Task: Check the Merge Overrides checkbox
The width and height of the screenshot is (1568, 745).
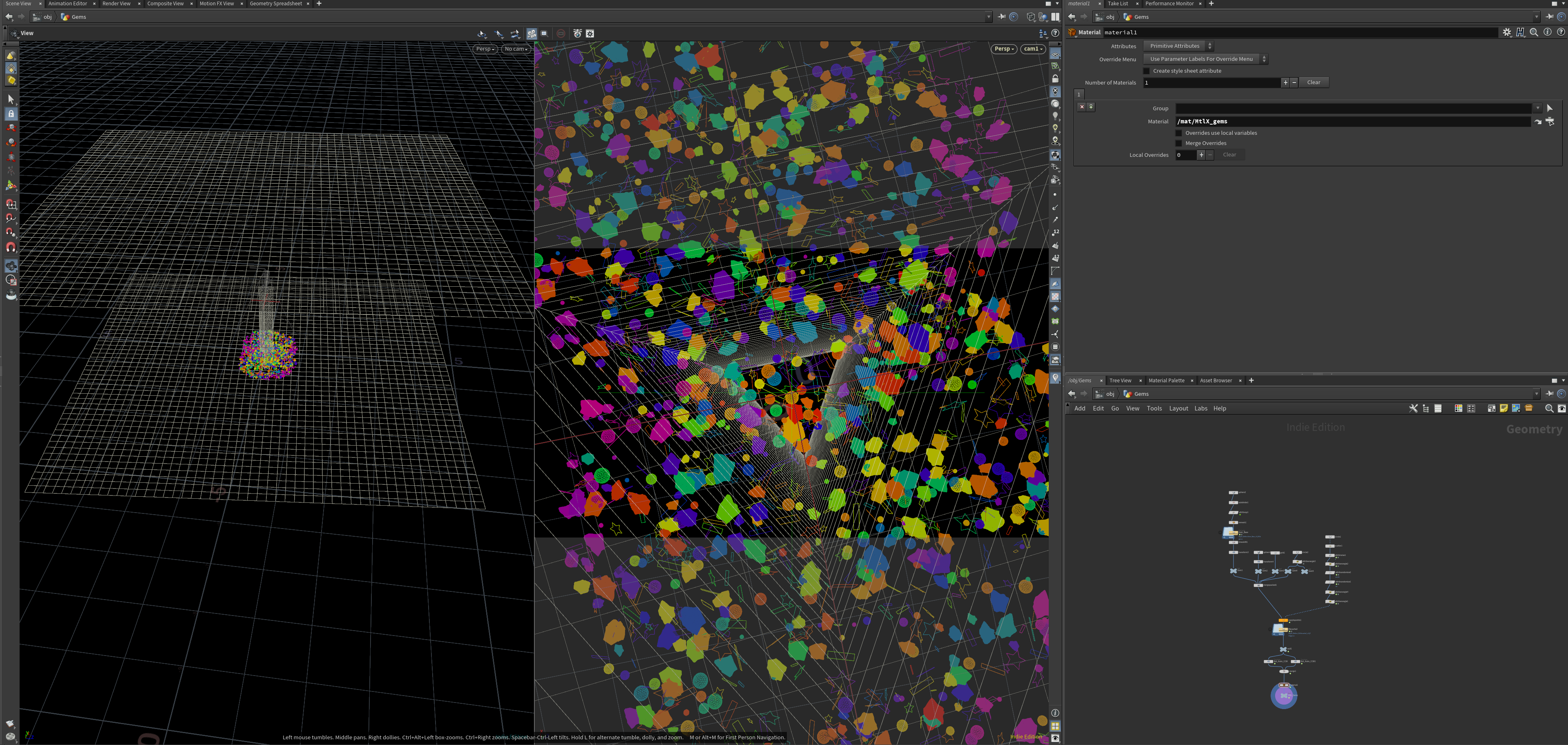Action: coord(1178,144)
